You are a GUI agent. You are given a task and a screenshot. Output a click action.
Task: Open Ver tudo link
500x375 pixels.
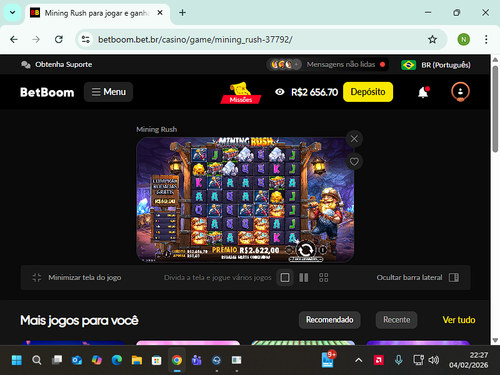[459, 320]
